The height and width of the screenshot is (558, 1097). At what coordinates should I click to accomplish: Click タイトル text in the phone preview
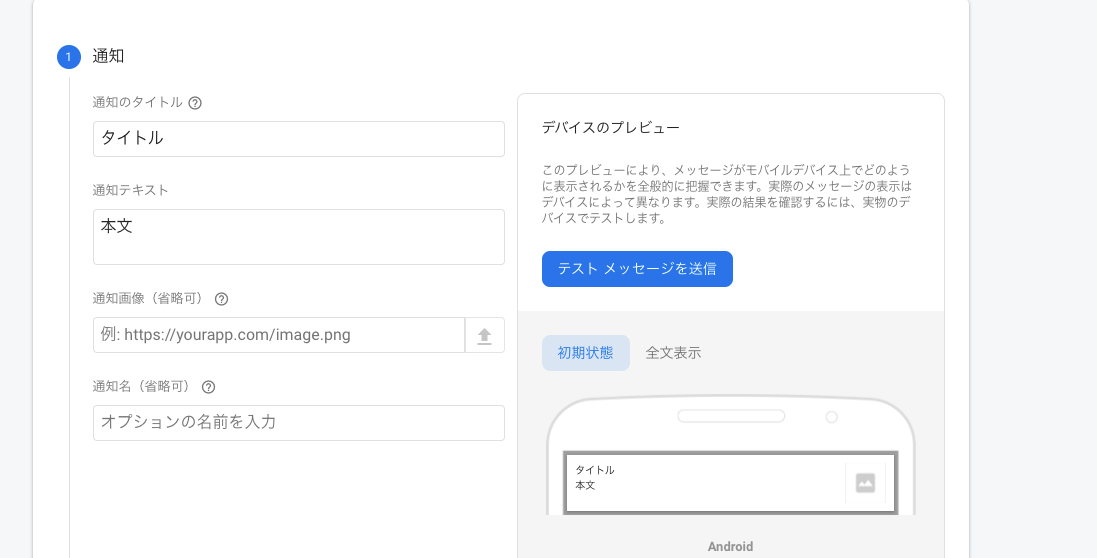click(x=595, y=470)
